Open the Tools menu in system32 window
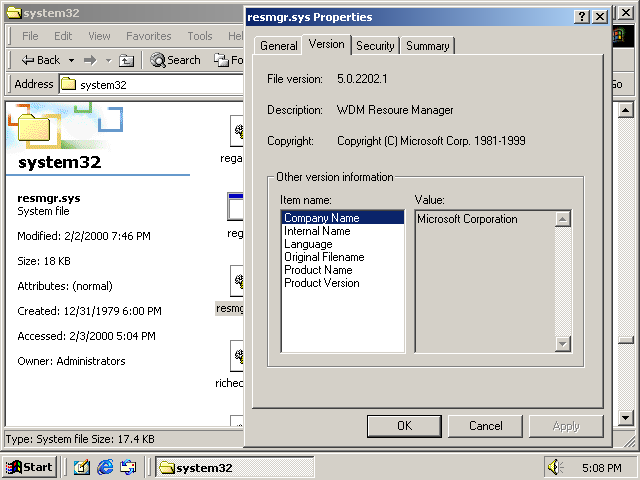This screenshot has width=640, height=480. [200, 36]
